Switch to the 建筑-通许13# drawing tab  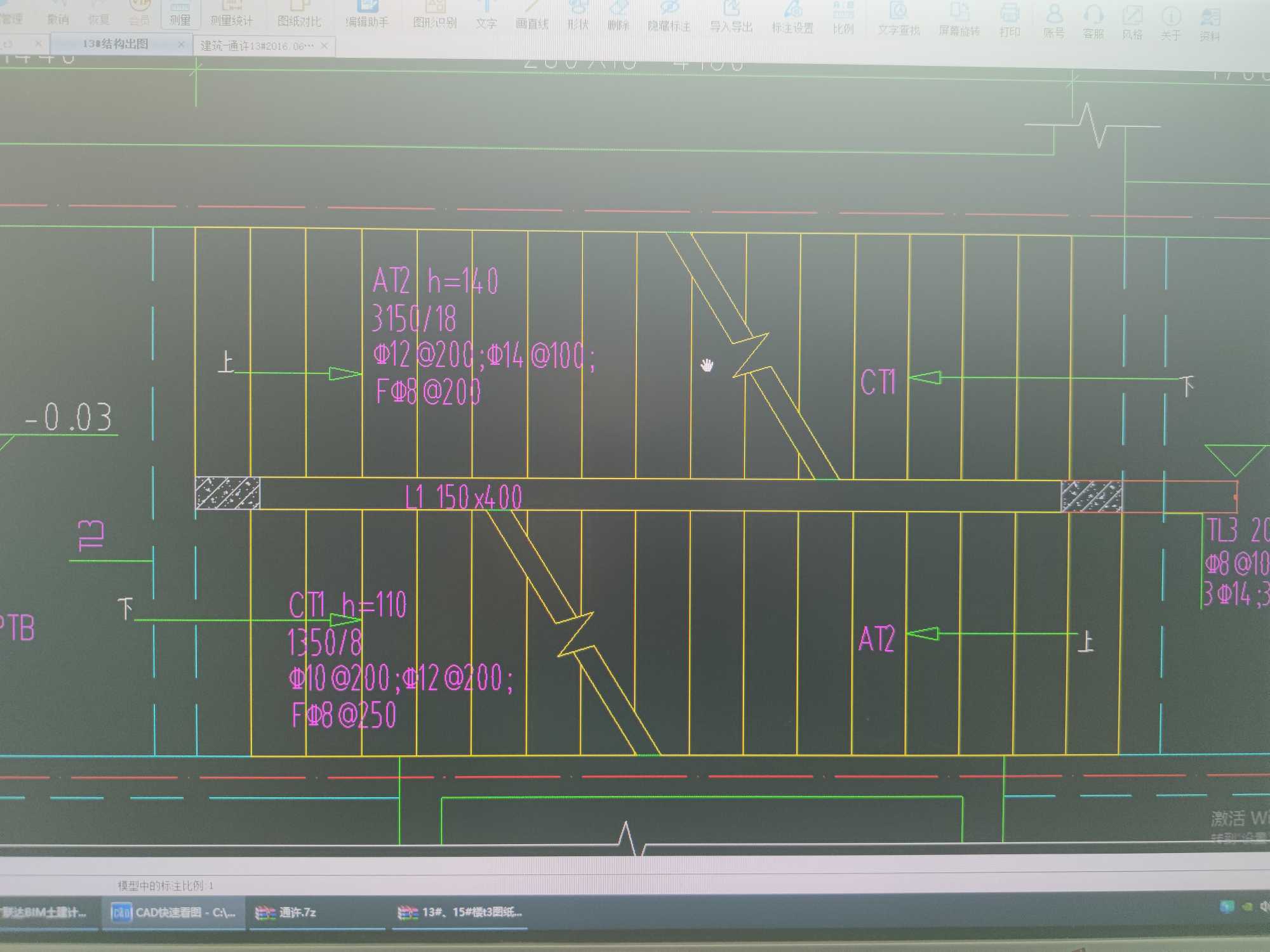257,46
